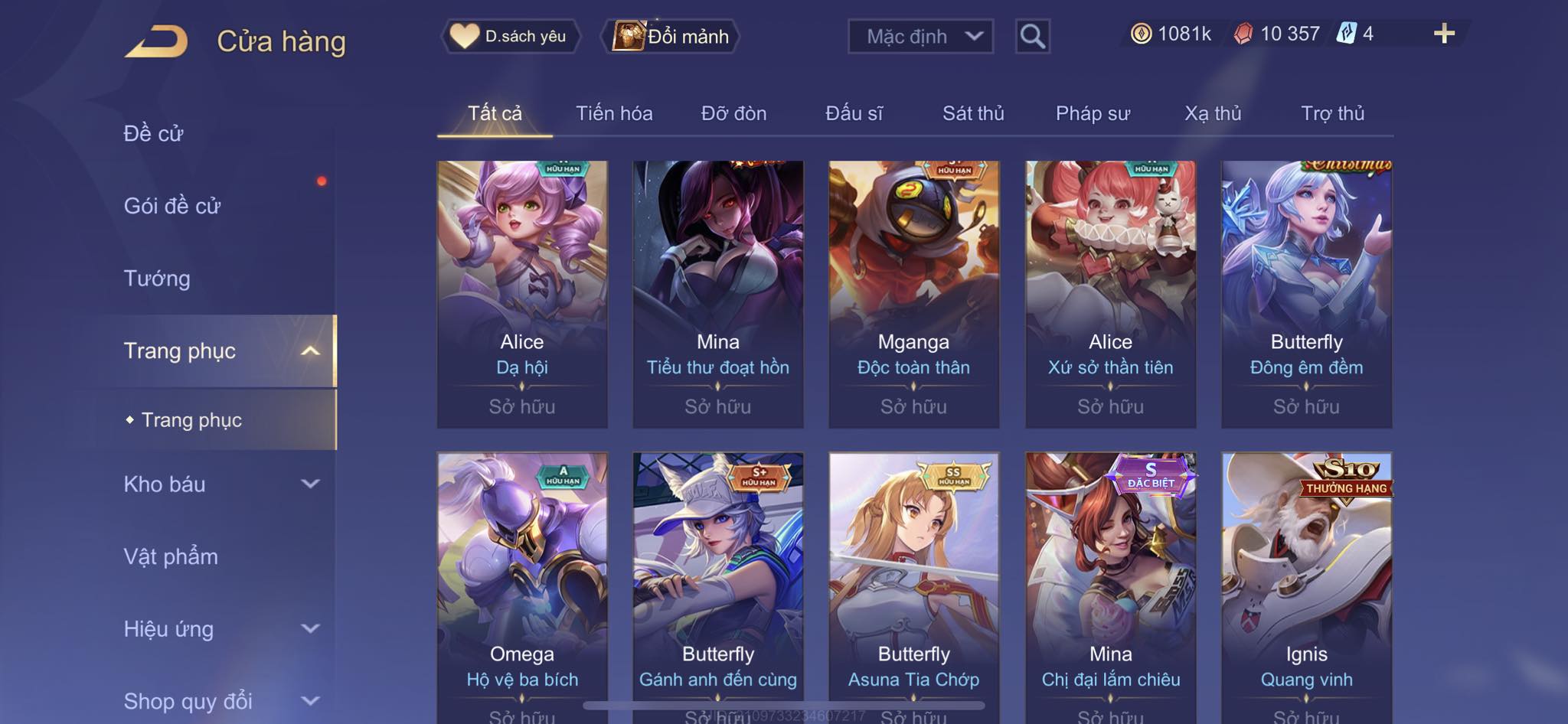
Task: Tap the plus icon to add currency
Action: coord(1444,34)
